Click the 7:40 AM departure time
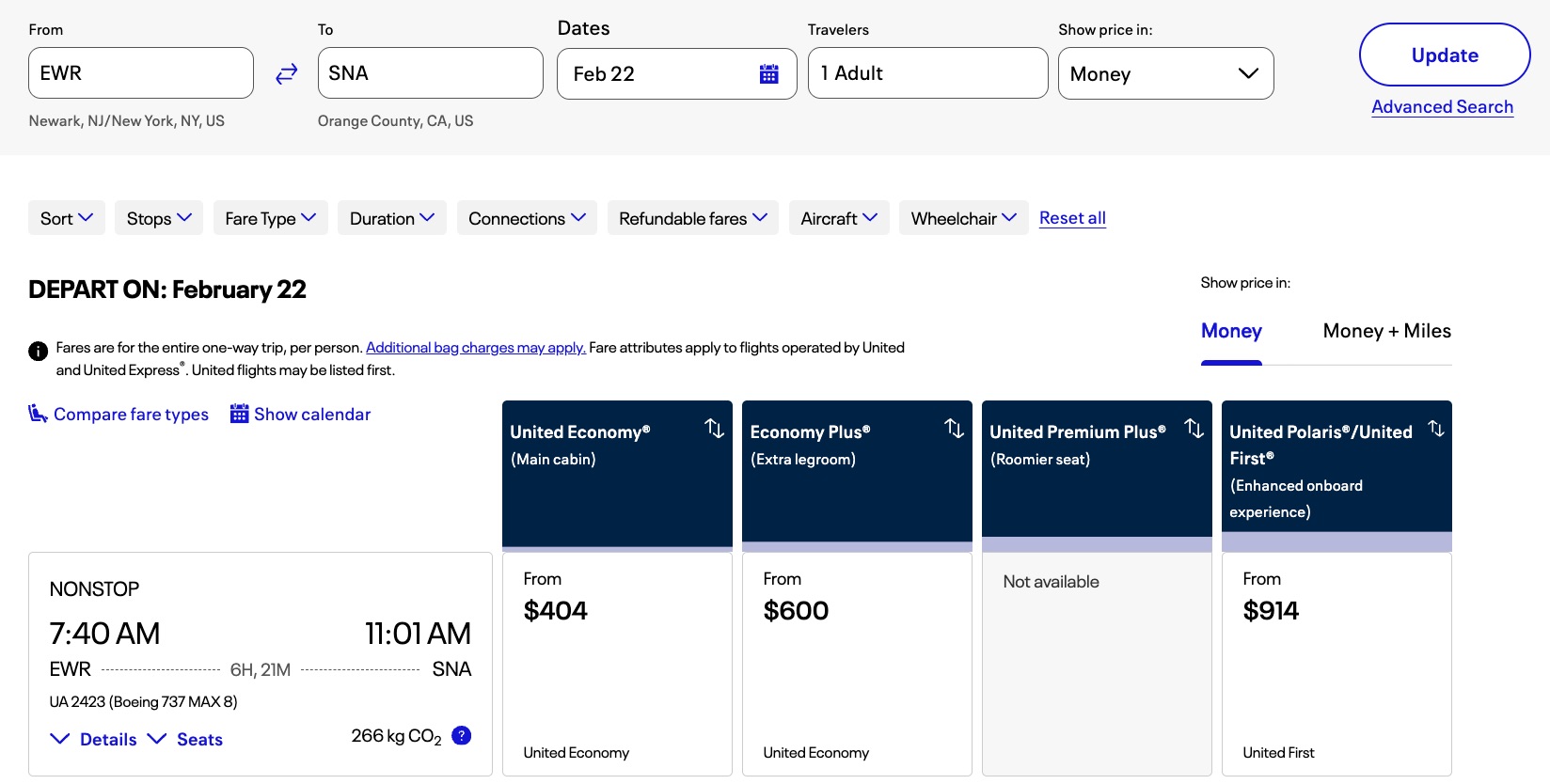 click(x=104, y=634)
